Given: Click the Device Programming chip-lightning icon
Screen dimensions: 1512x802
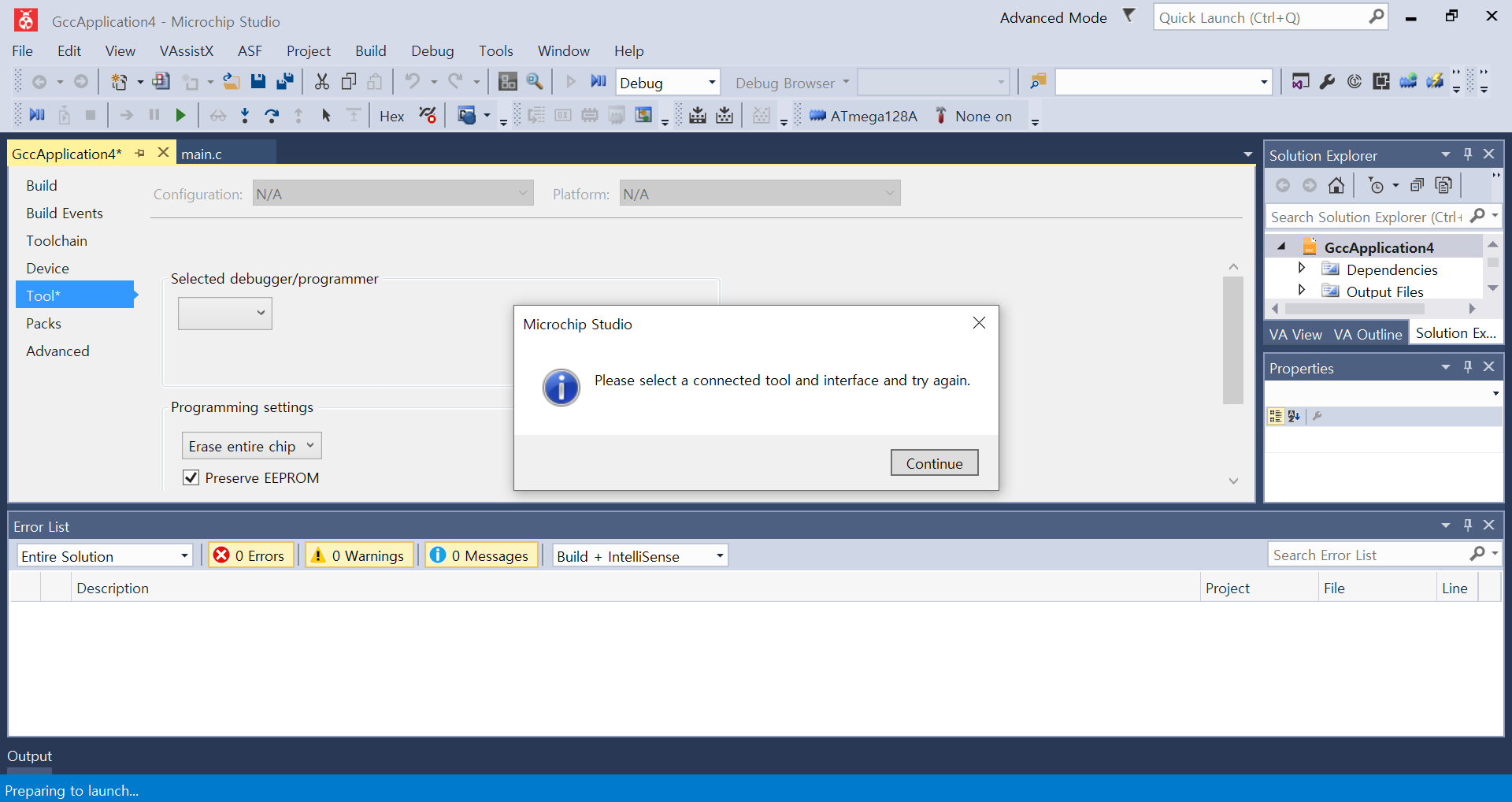Looking at the screenshot, I should 1436,81.
